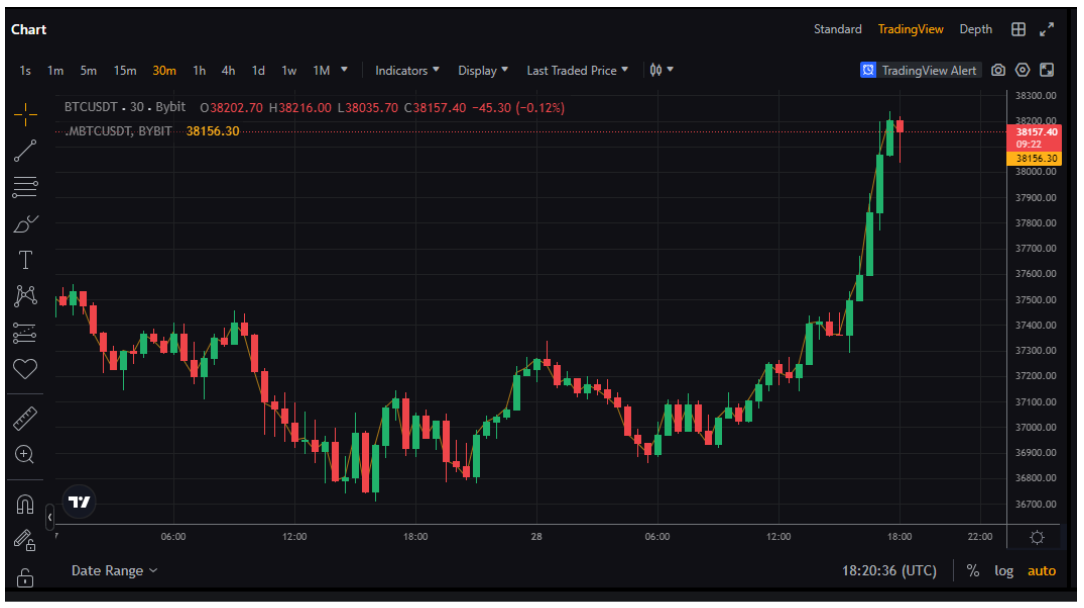
Task: Select the 1h timeframe interval
Action: coord(199,70)
